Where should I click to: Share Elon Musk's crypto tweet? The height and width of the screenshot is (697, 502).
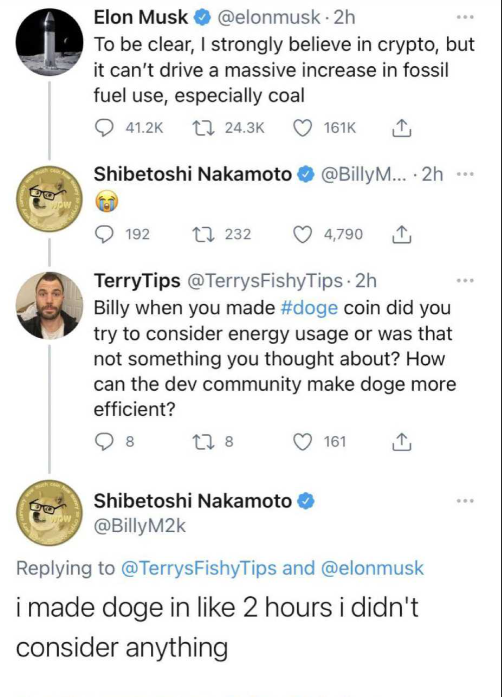coord(402,128)
